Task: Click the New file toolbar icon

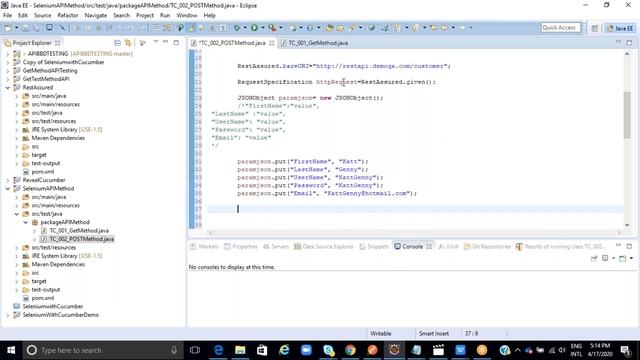Action: click(x=8, y=28)
